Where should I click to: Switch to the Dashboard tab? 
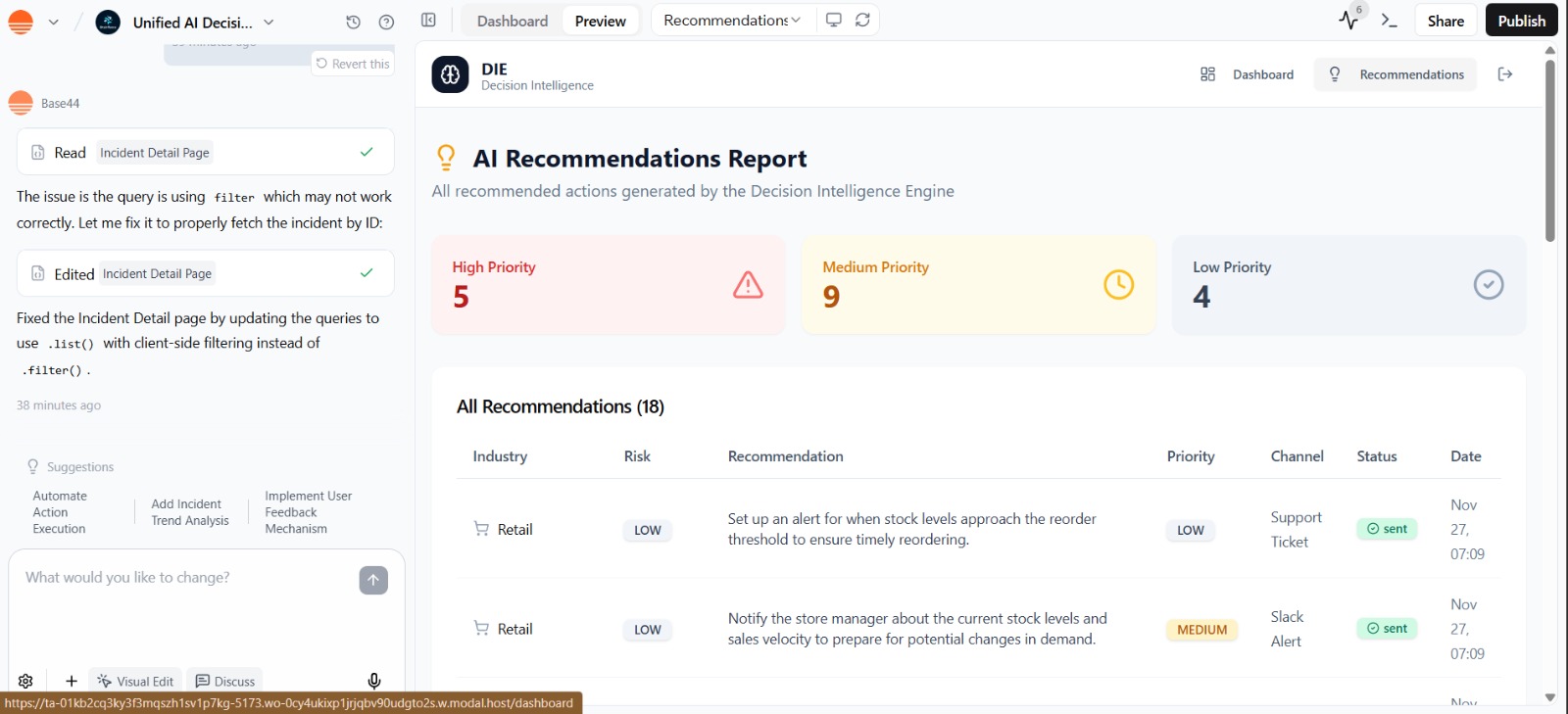[512, 21]
